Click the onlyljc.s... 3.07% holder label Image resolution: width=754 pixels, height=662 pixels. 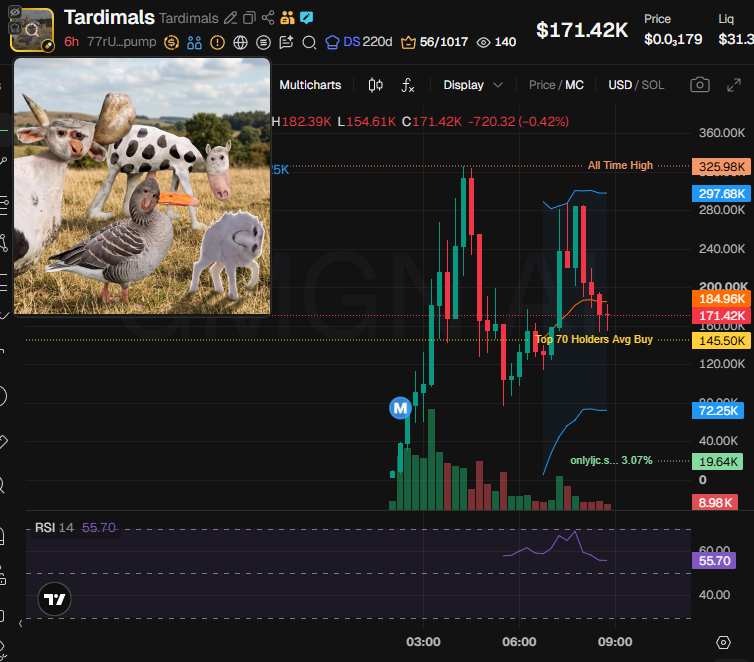[x=611, y=461]
